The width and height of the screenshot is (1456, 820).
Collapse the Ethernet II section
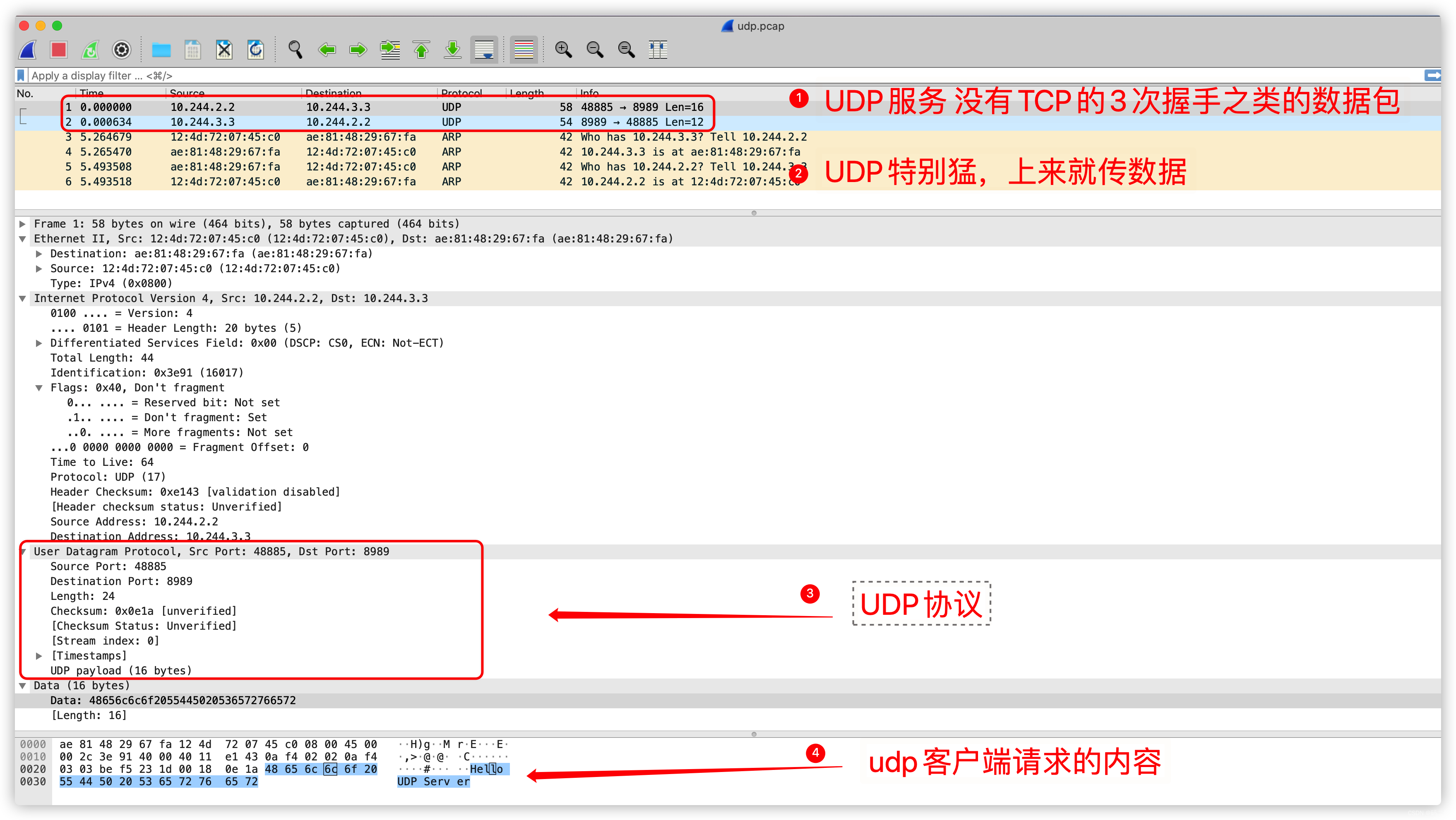(x=23, y=239)
